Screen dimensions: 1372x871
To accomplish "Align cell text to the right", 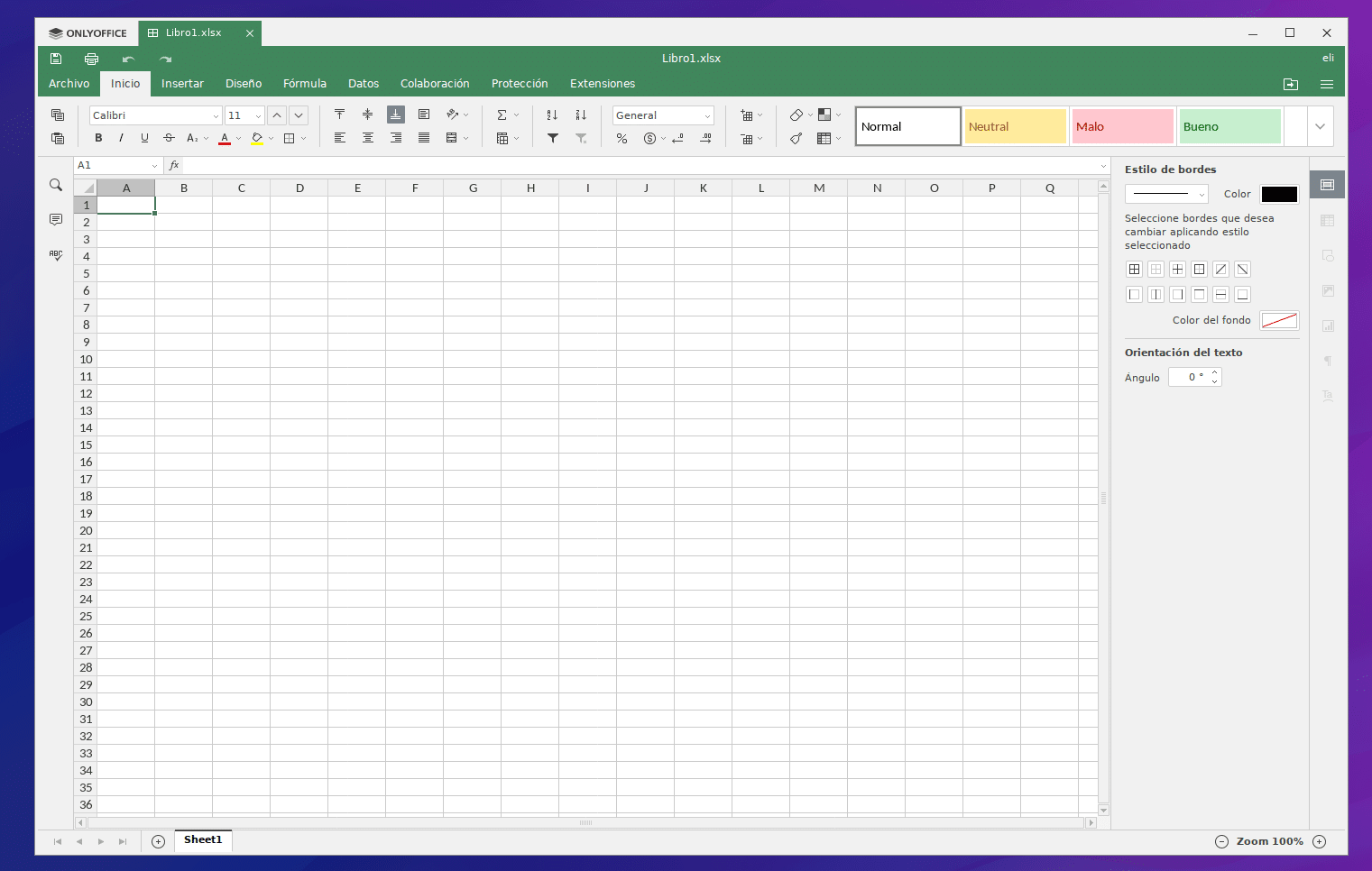I will point(395,138).
